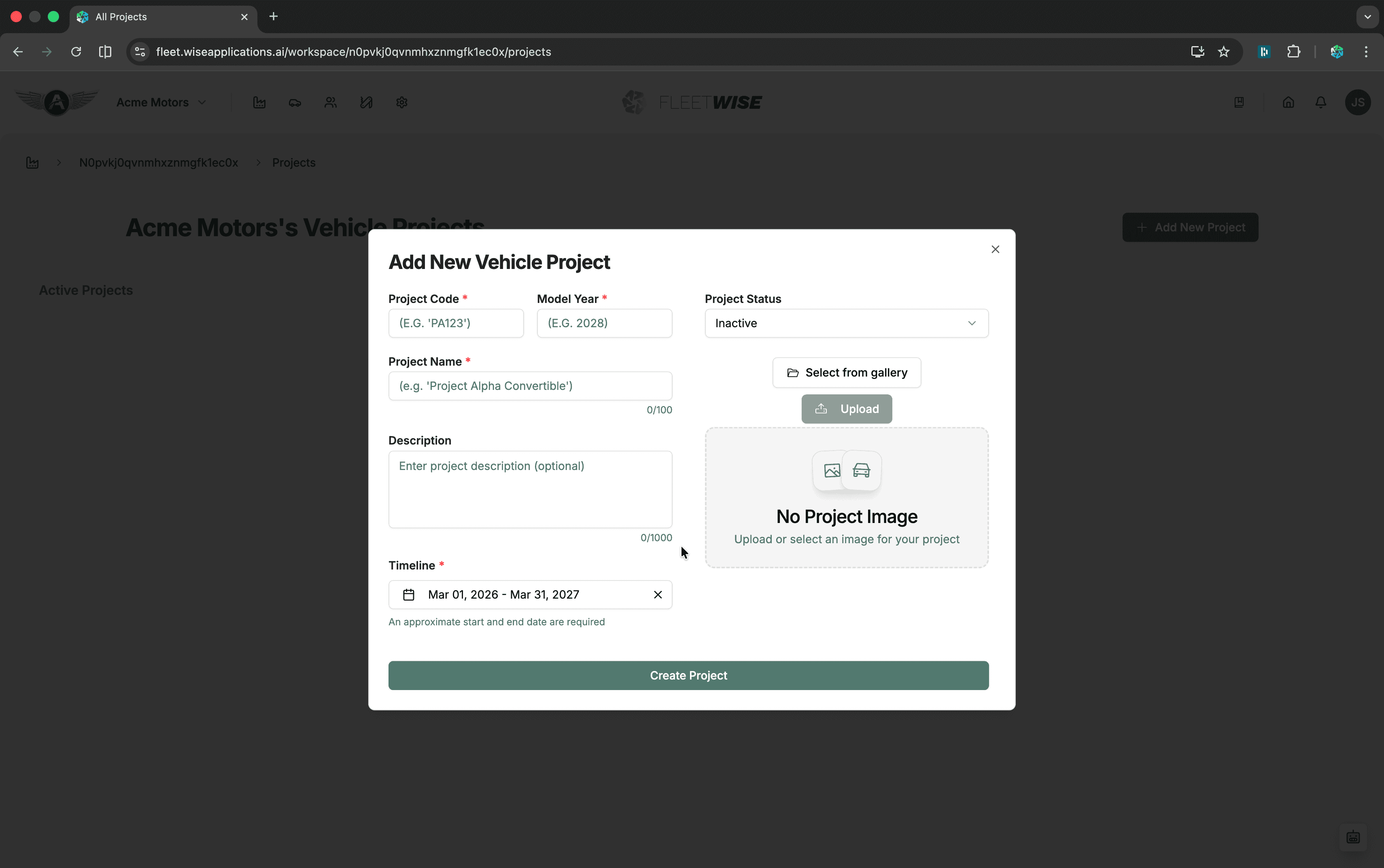Close the All Projects tab
Screen dimensions: 1384x868
(244, 17)
